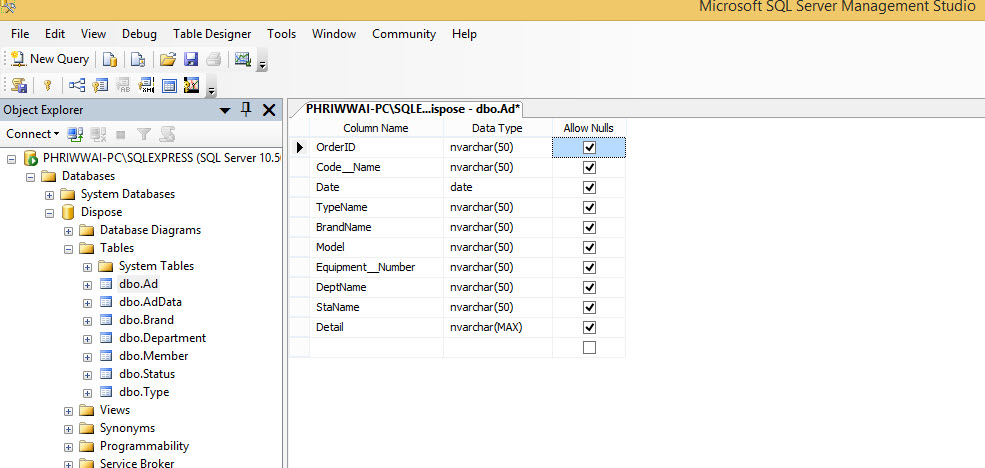
Task: Expand the dbo.AdData table node
Action: click(87, 303)
